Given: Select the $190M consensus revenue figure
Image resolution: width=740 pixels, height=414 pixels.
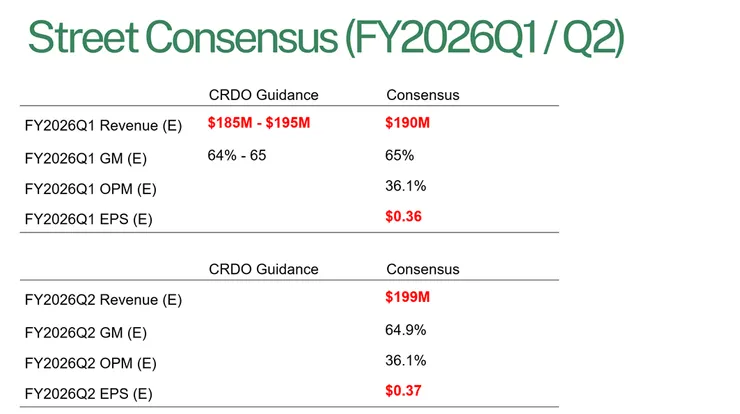Looking at the screenshot, I should [407, 123].
